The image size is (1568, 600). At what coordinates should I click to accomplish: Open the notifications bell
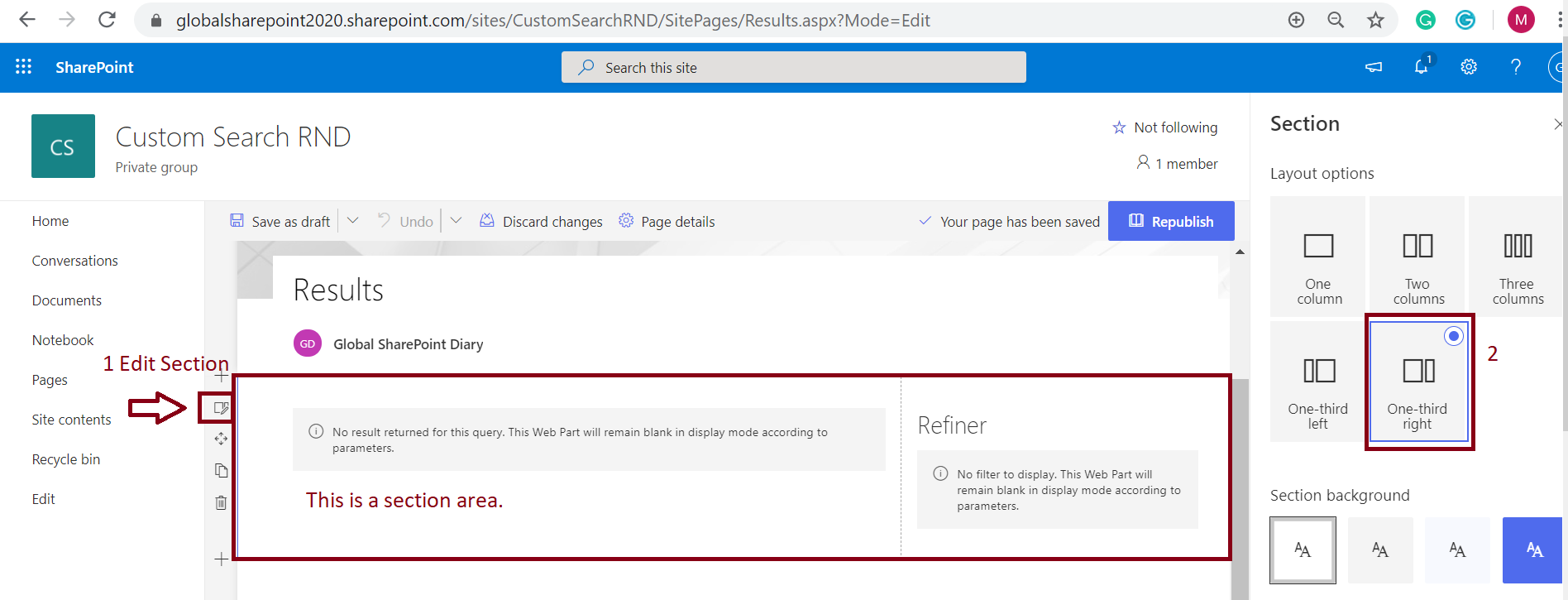[1422, 66]
